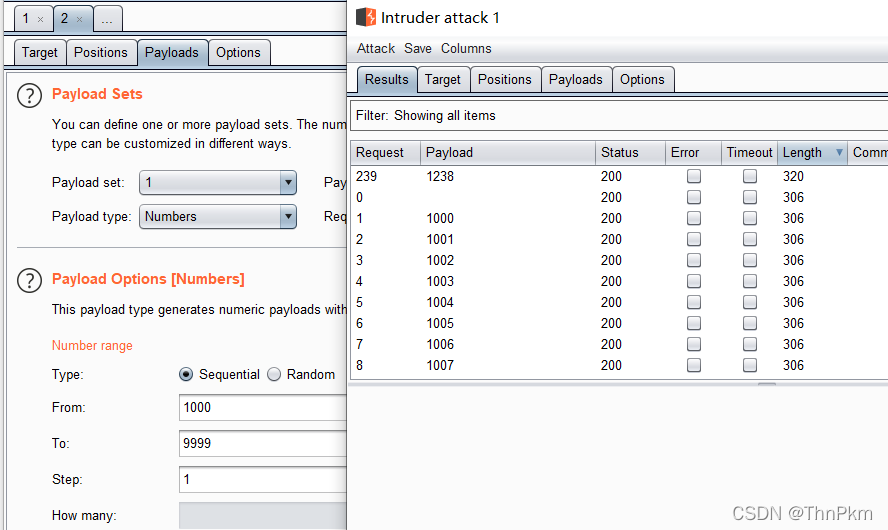Select result row with payload 1006
This screenshot has width=888, height=530.
click(619, 344)
